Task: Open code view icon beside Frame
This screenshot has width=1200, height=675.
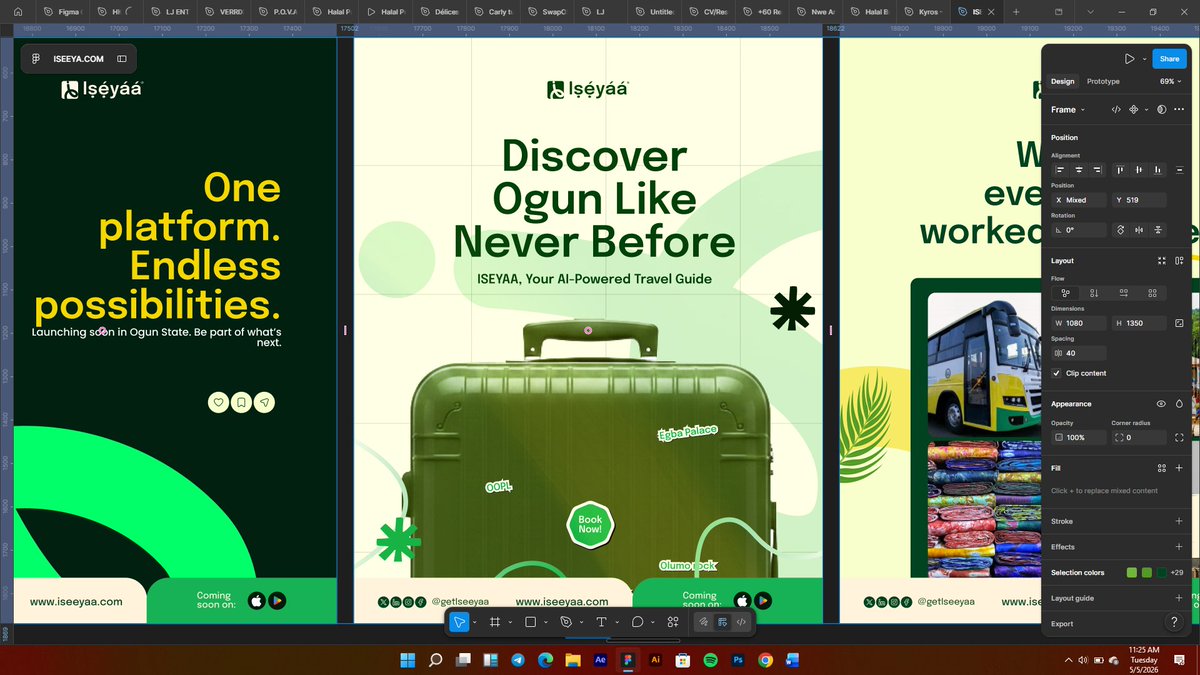Action: click(1116, 110)
